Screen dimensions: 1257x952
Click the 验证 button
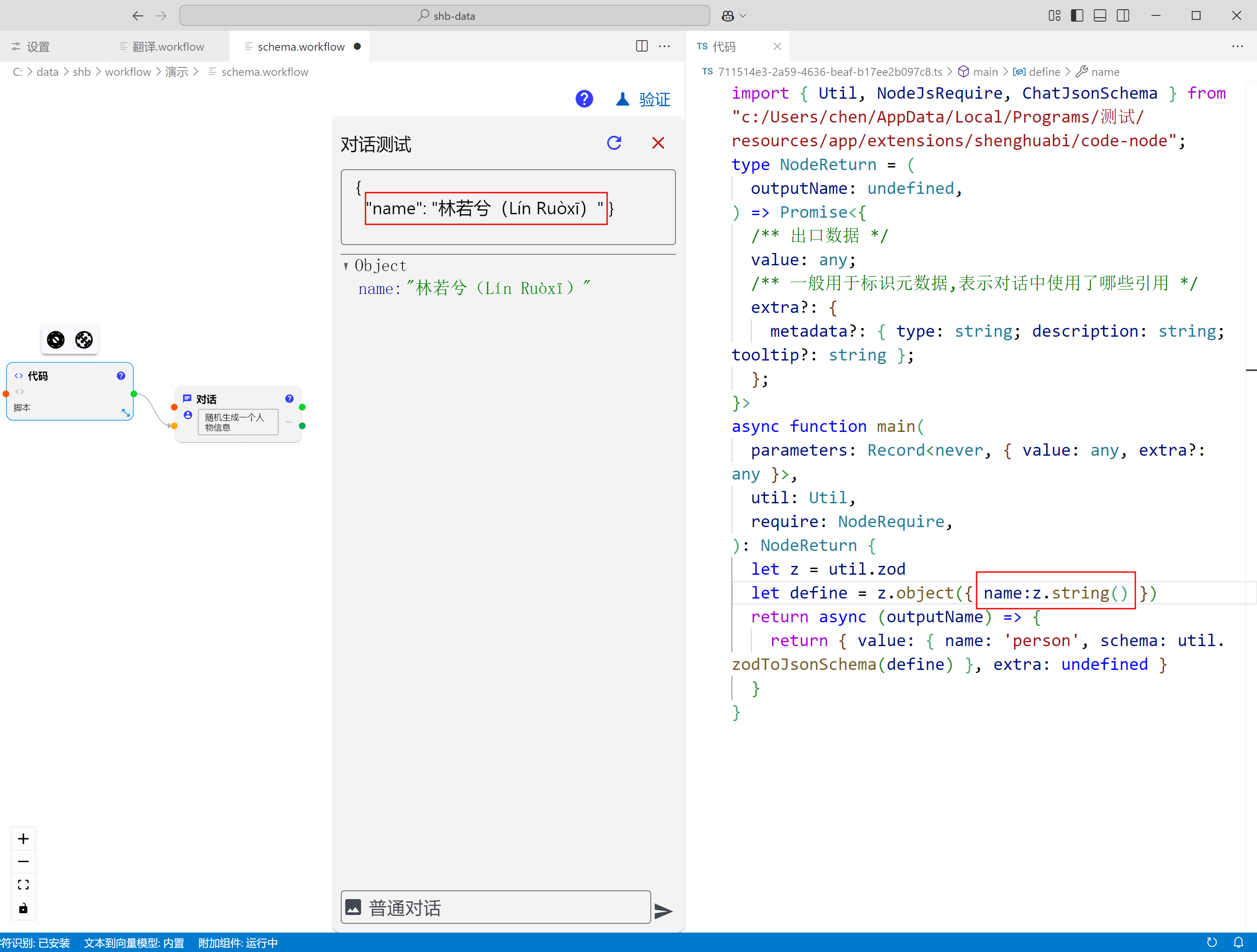point(653,100)
